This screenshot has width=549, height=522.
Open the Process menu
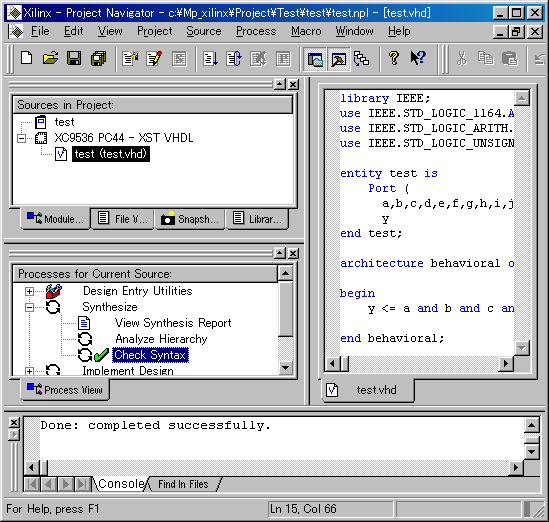coord(256,31)
